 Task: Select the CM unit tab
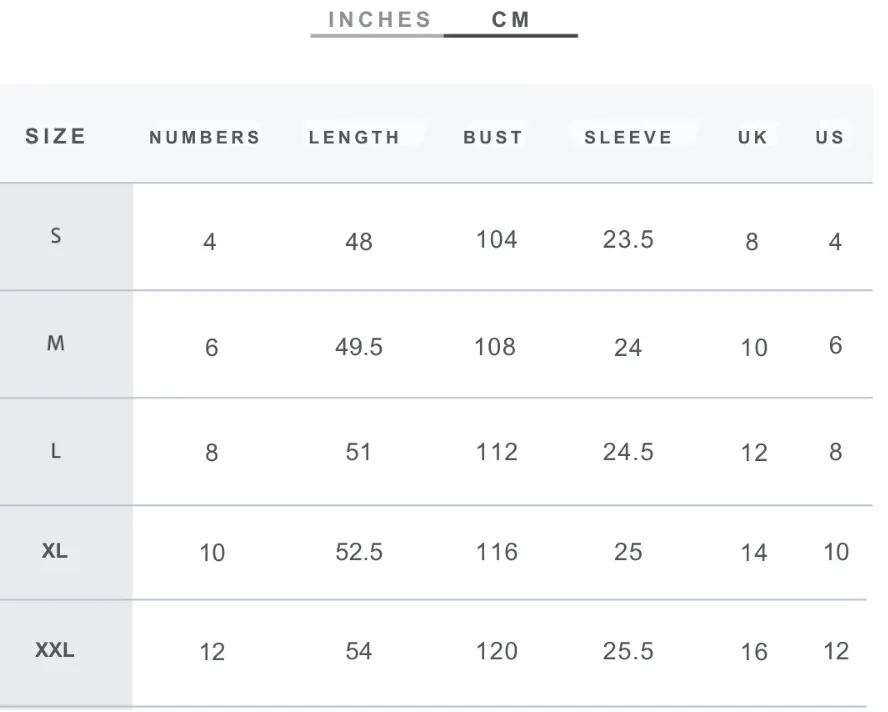511,20
